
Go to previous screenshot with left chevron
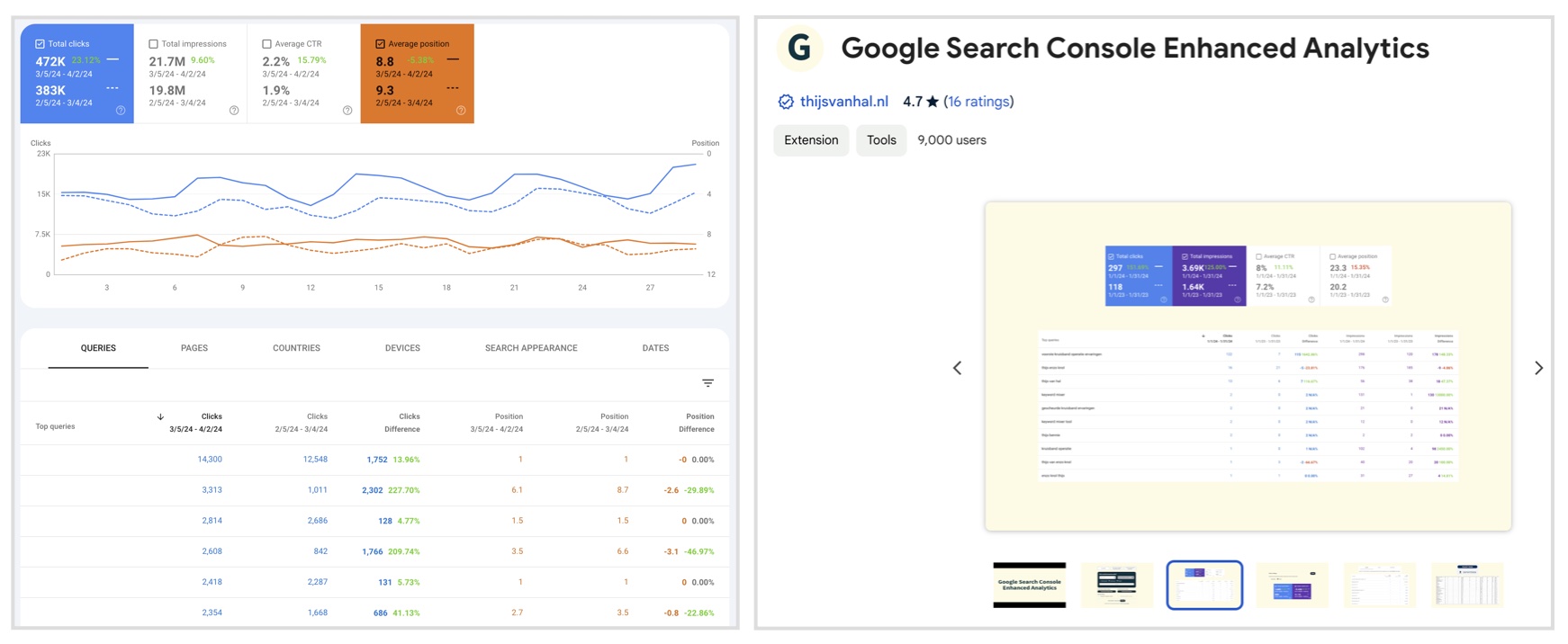958,368
